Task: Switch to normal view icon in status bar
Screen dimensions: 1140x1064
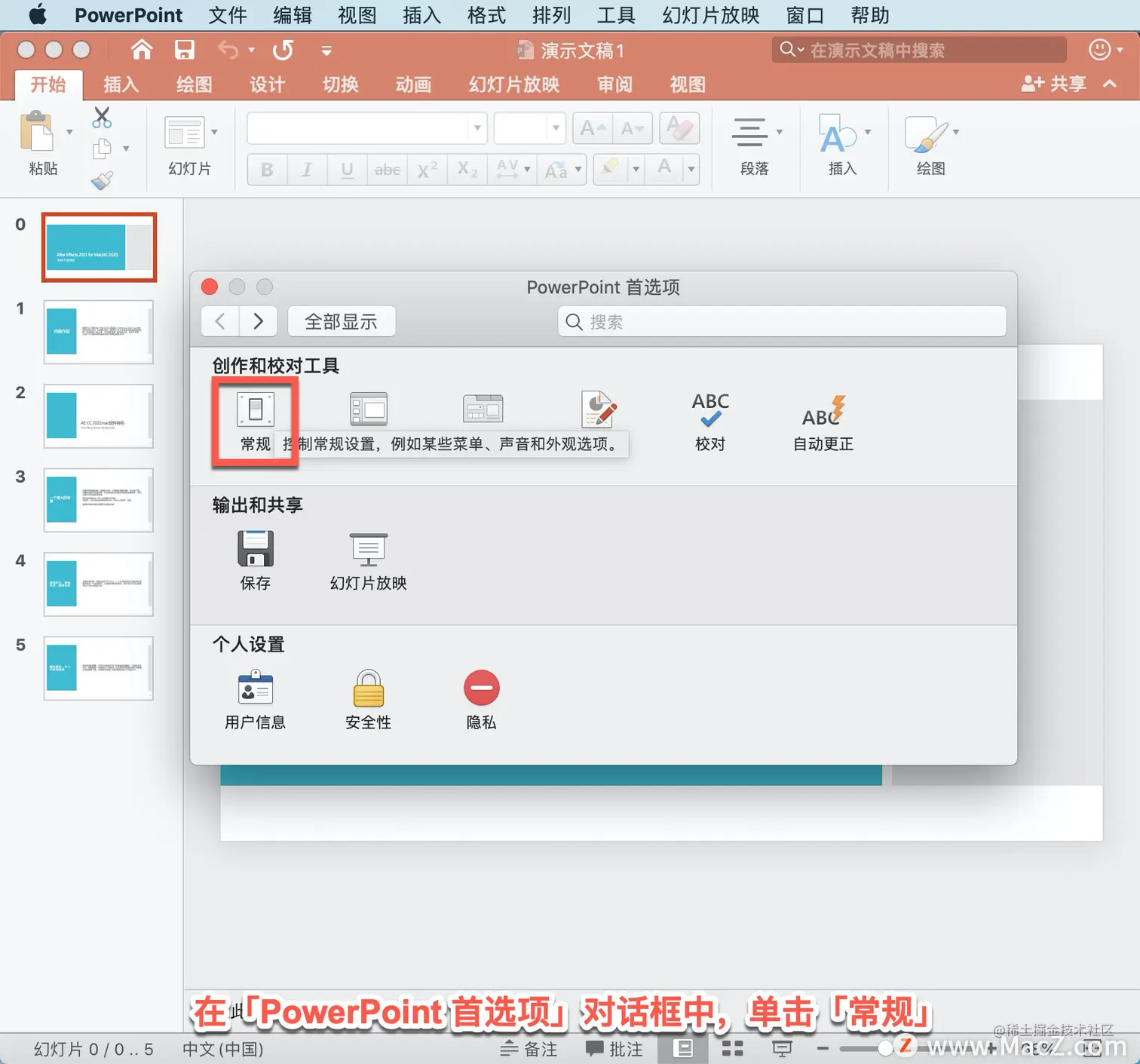Action: tap(683, 1048)
